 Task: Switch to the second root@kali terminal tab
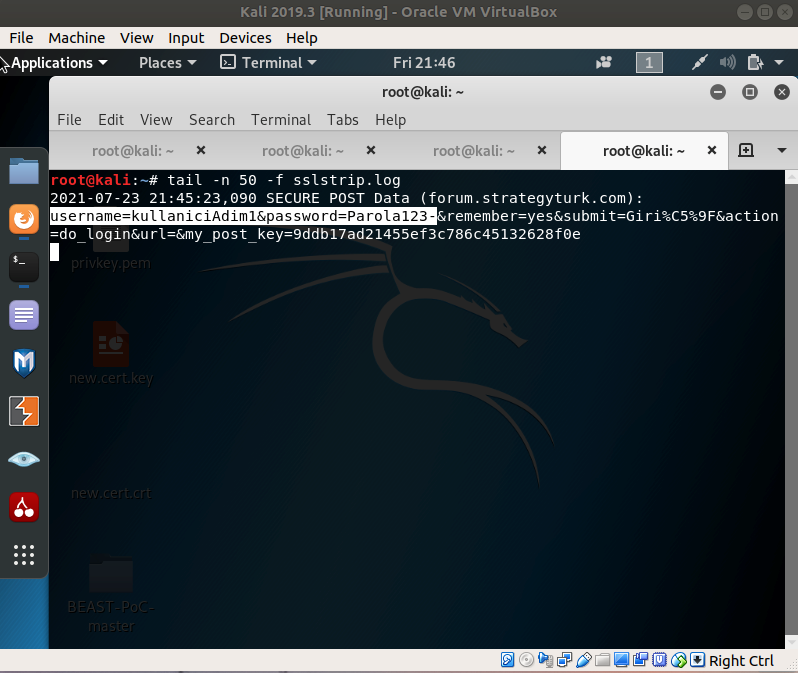[303, 151]
